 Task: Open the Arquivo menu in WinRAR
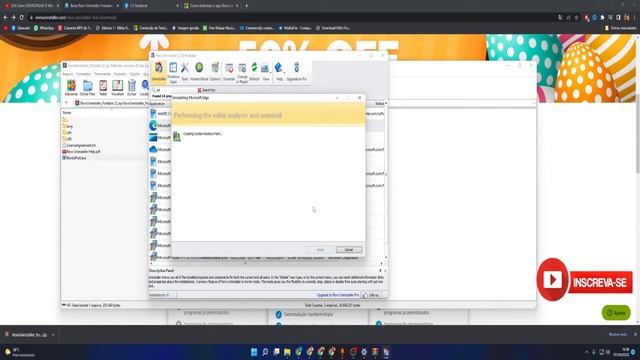(x=67, y=74)
